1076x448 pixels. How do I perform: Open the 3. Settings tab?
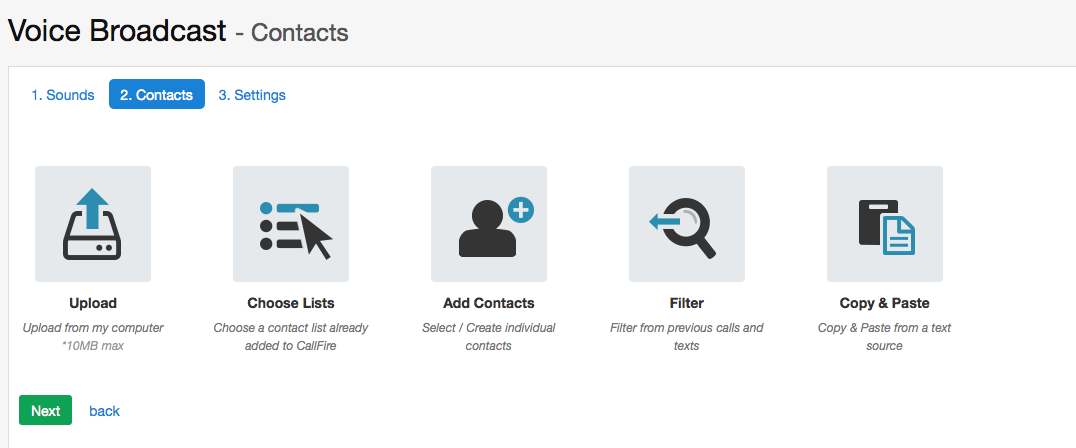252,95
